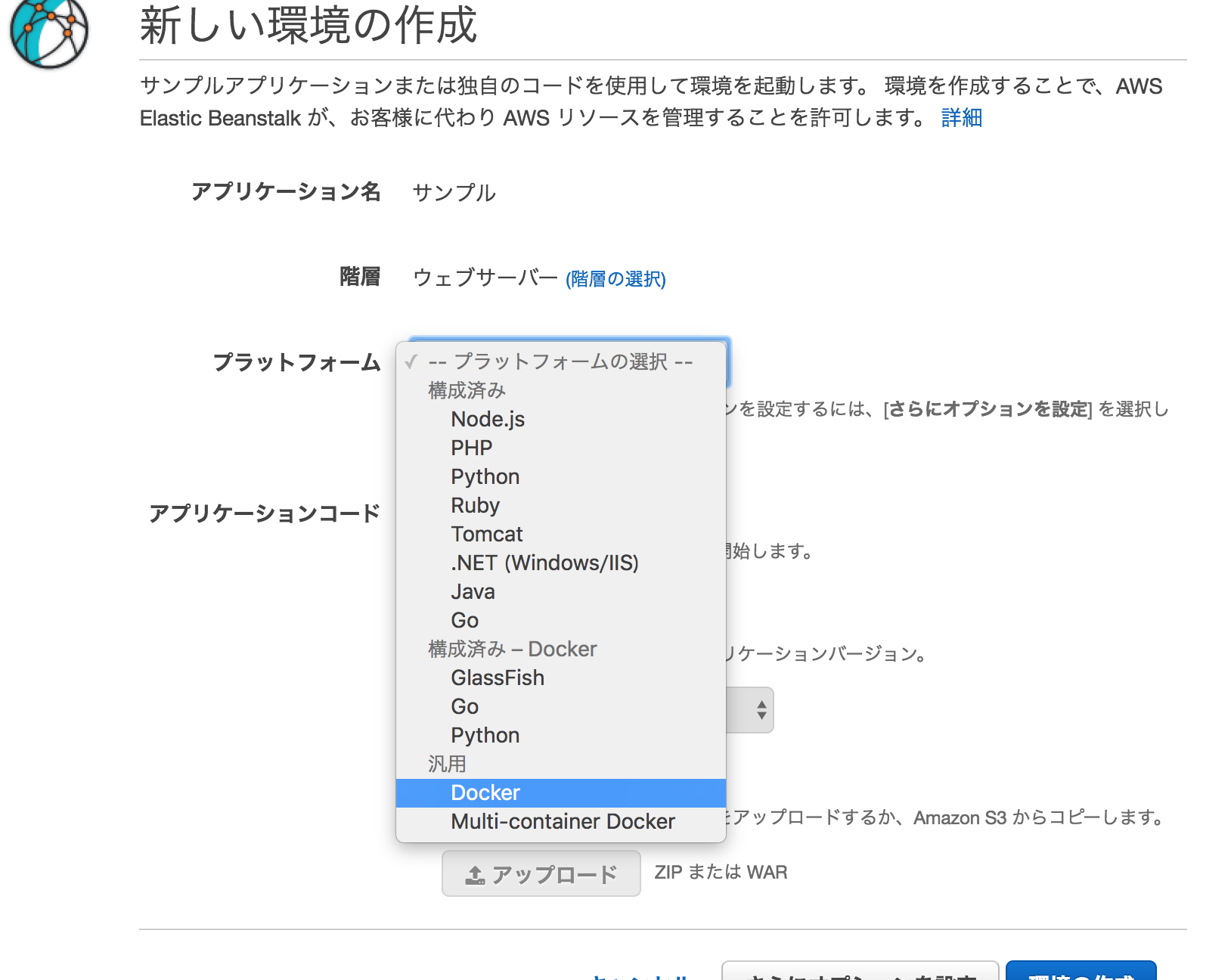The width and height of the screenshot is (1231, 980).
Task: Choose Python under preconfigured Docker section
Action: coord(560,735)
